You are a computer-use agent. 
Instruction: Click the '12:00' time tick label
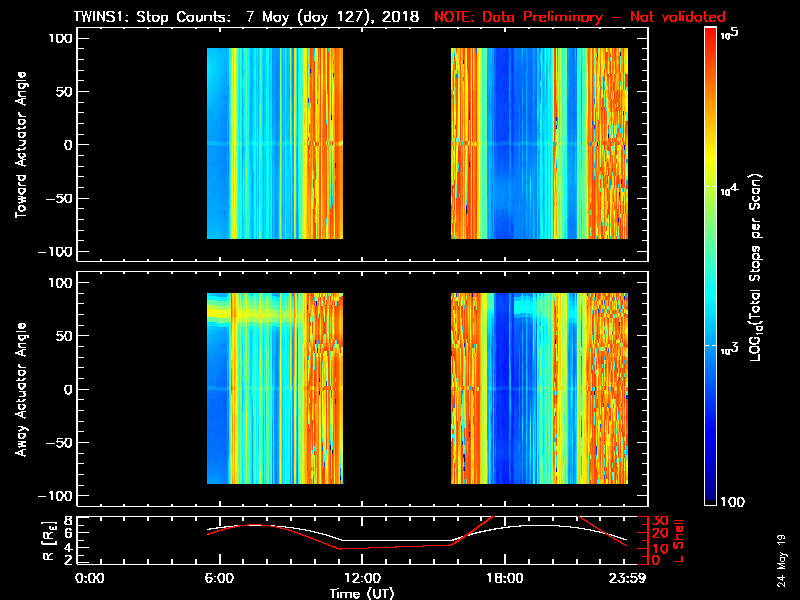(x=362, y=578)
